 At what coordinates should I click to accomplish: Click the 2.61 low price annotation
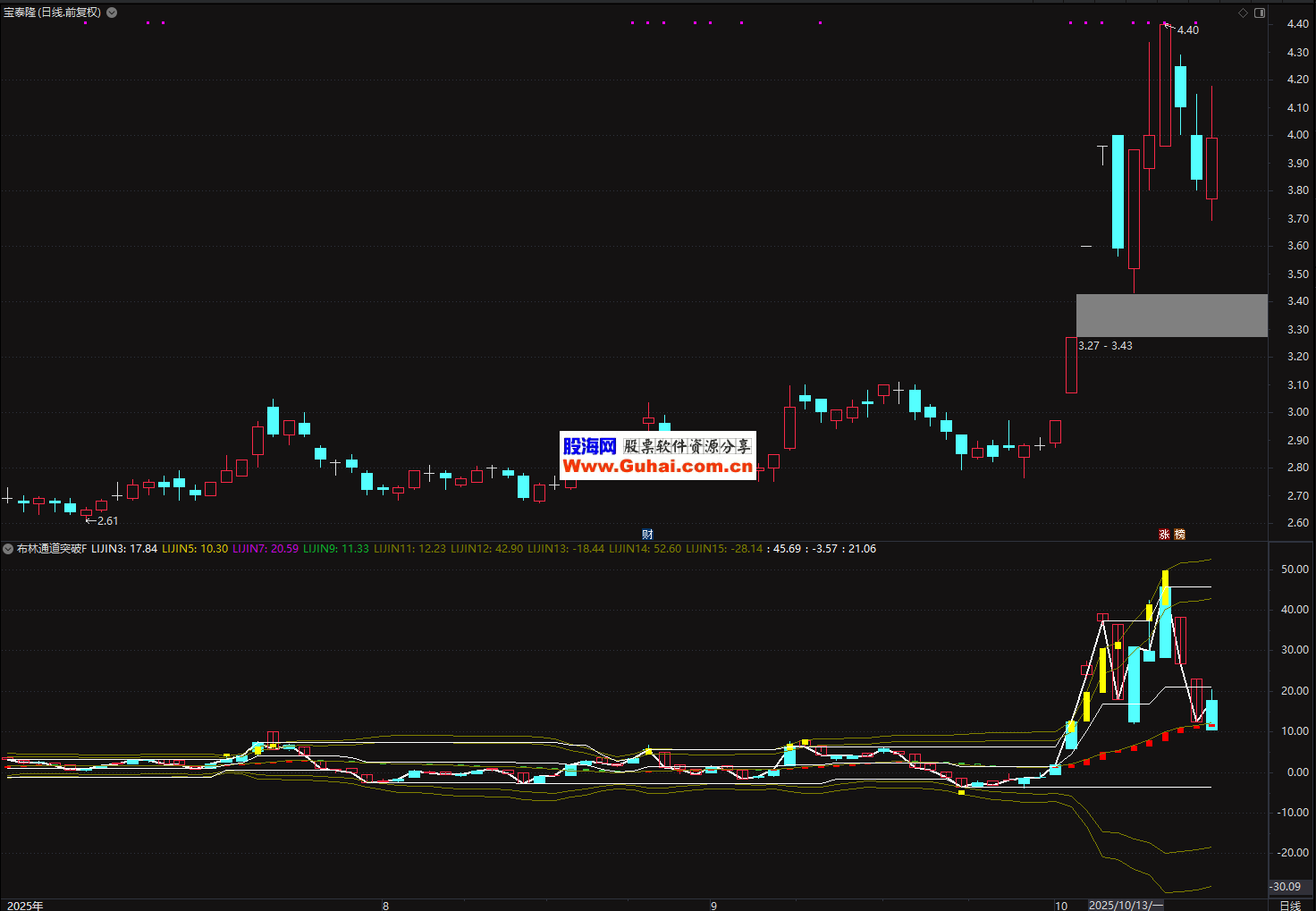[x=106, y=521]
